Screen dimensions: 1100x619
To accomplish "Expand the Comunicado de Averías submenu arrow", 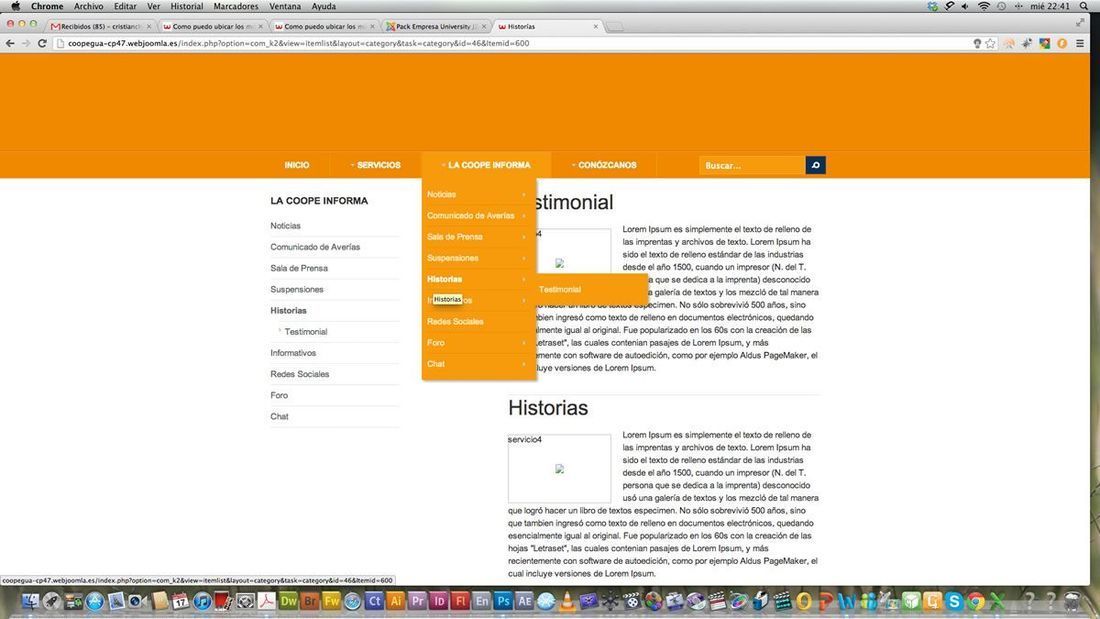I will [523, 215].
